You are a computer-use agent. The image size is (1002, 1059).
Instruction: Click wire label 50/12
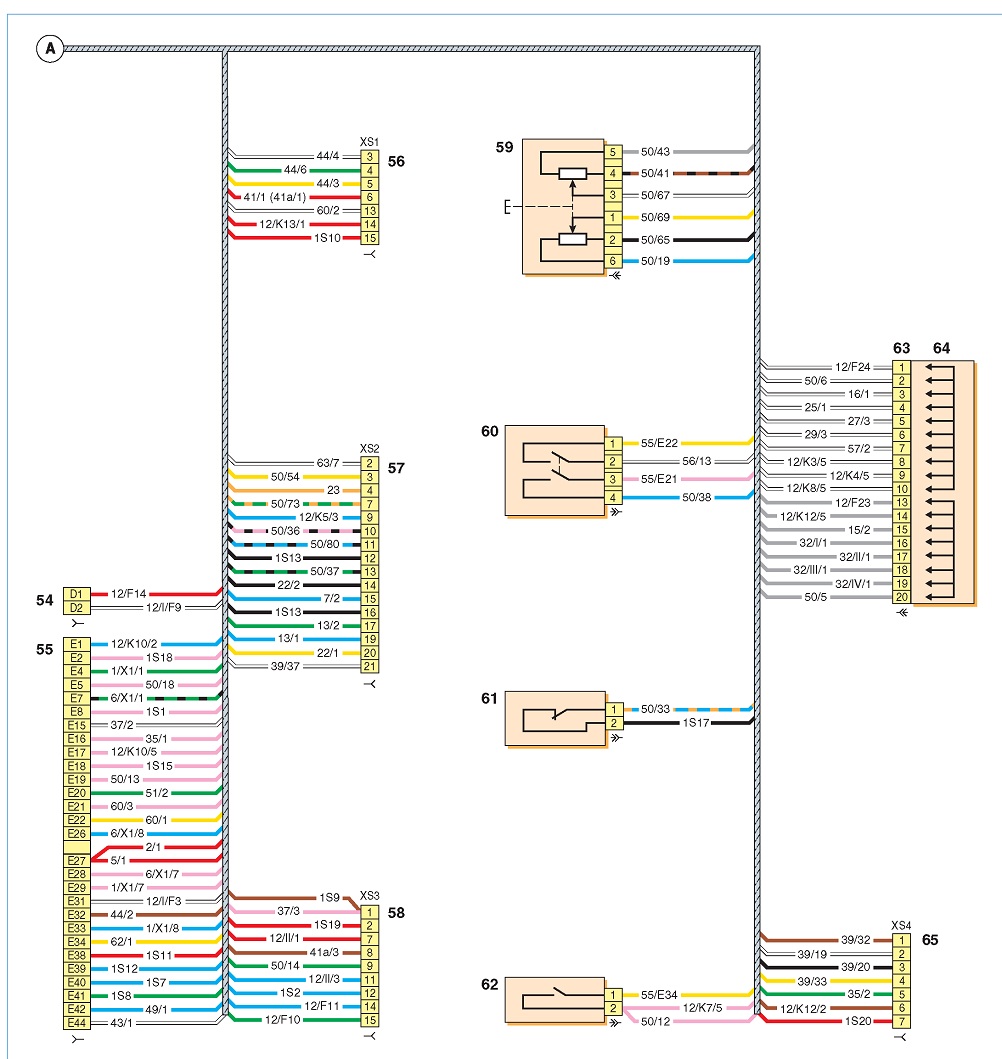(x=656, y=1022)
